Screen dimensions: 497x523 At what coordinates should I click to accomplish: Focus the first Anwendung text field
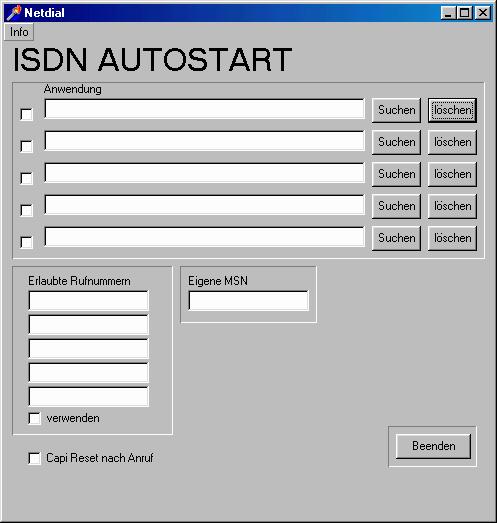click(x=204, y=109)
